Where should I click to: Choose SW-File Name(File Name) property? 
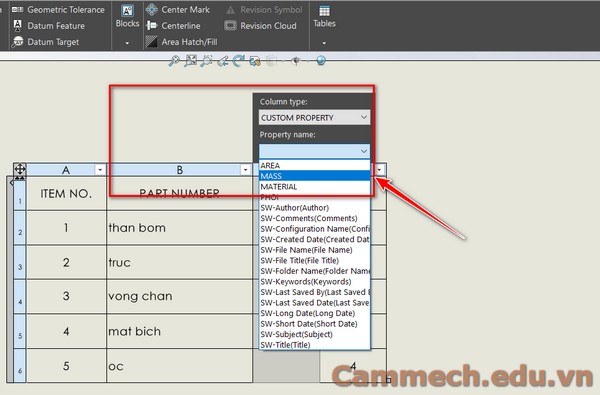[315, 250]
